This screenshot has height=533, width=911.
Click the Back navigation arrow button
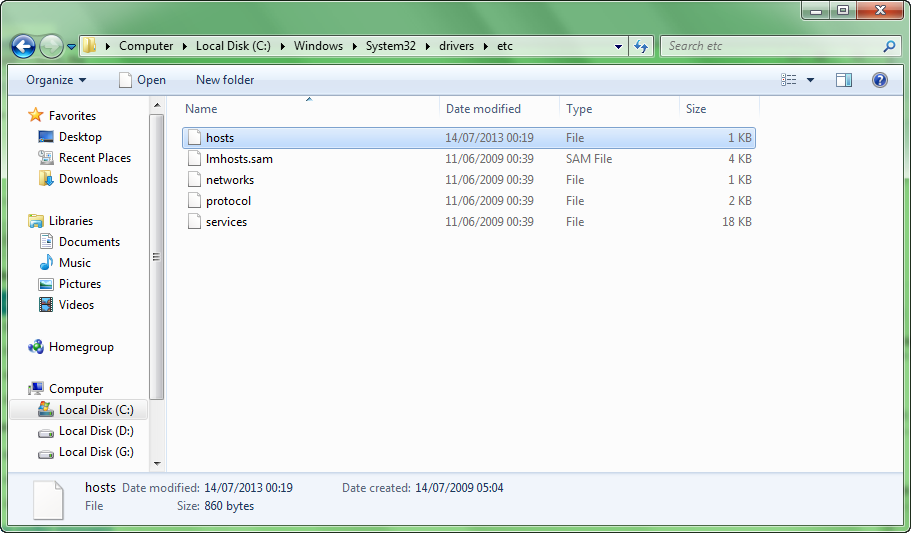pyautogui.click(x=23, y=46)
